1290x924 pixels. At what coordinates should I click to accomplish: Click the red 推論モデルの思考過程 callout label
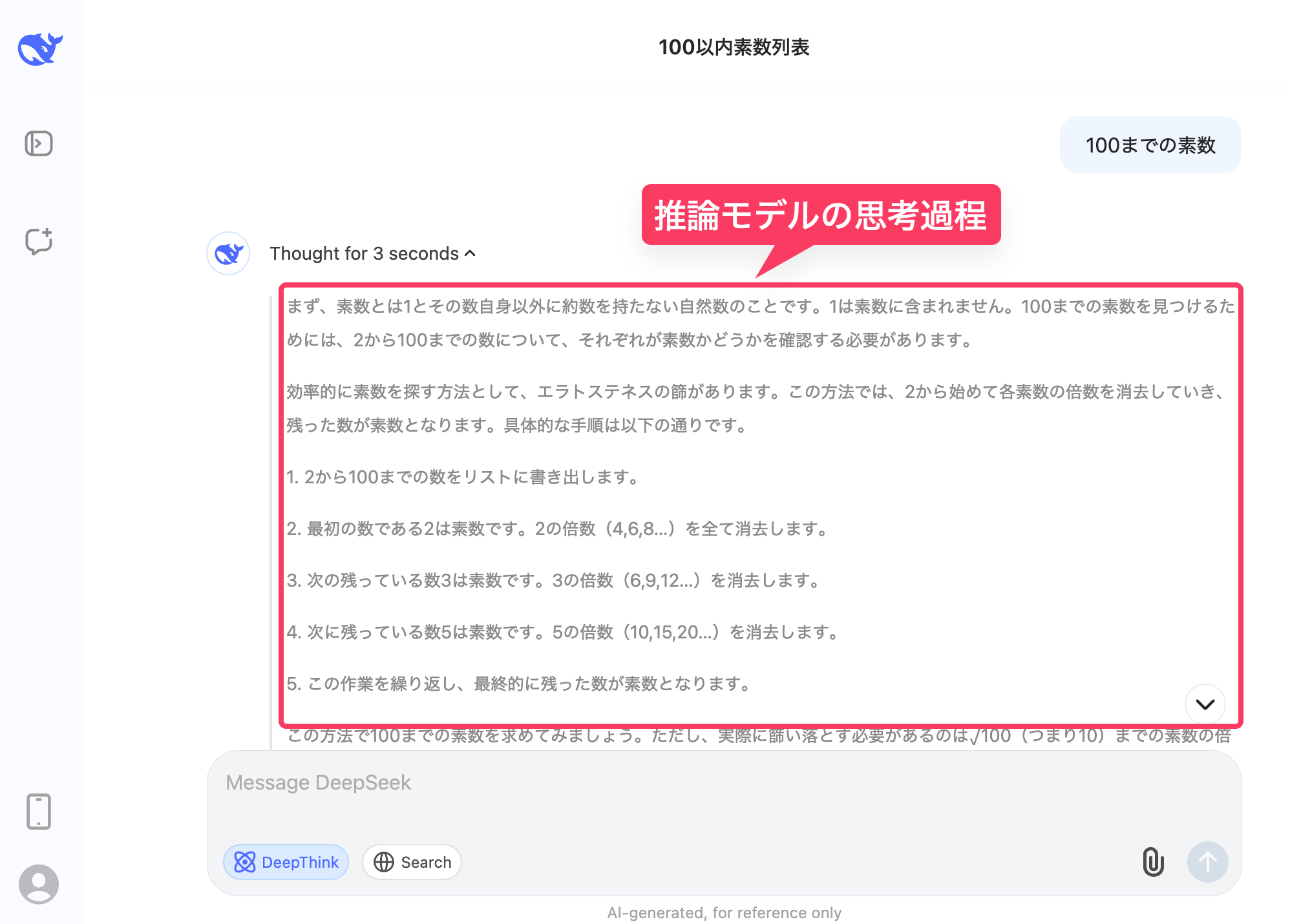coord(820,215)
